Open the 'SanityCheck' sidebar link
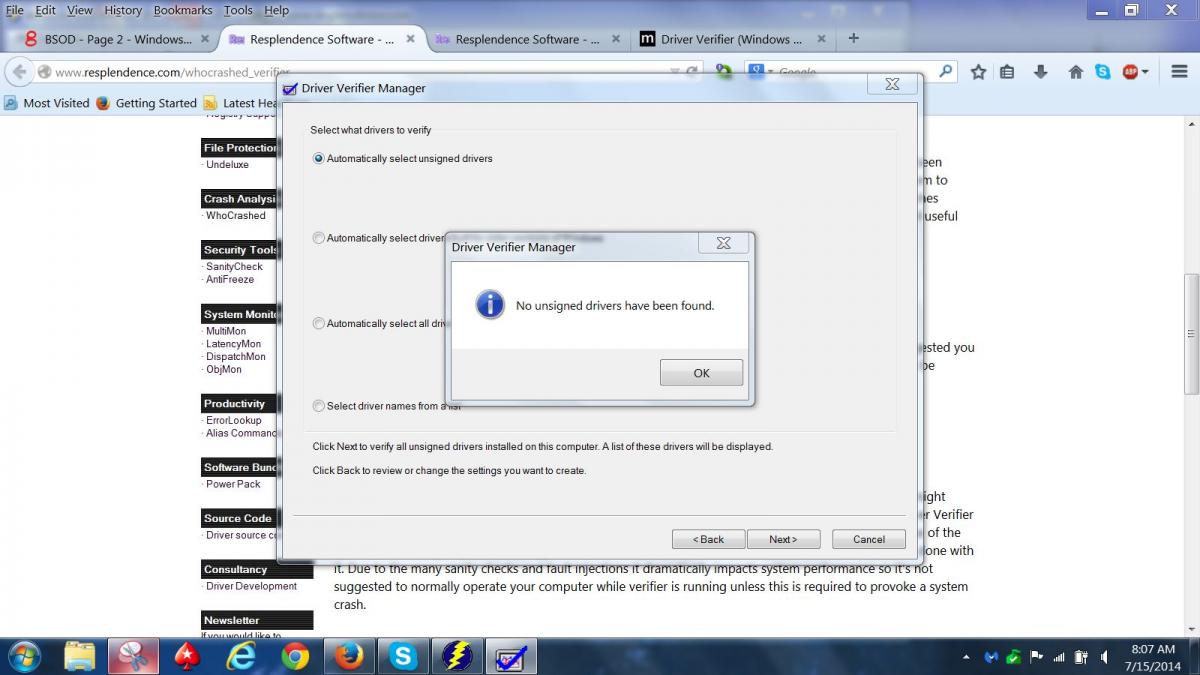1200x675 pixels. coord(234,267)
